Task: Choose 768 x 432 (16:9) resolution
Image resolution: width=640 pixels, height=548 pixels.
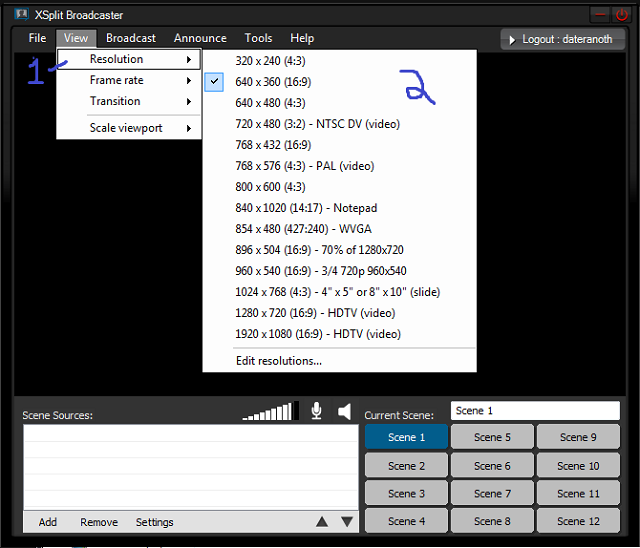Action: click(x=340, y=145)
